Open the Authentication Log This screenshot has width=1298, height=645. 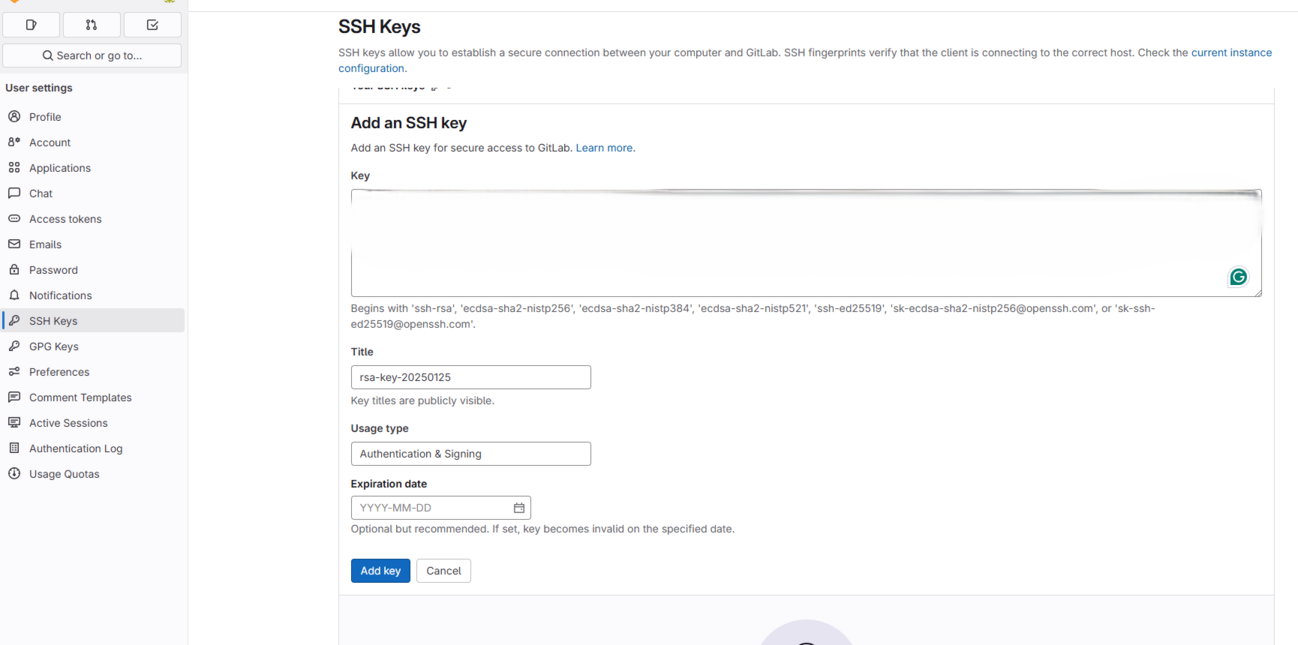point(93,448)
